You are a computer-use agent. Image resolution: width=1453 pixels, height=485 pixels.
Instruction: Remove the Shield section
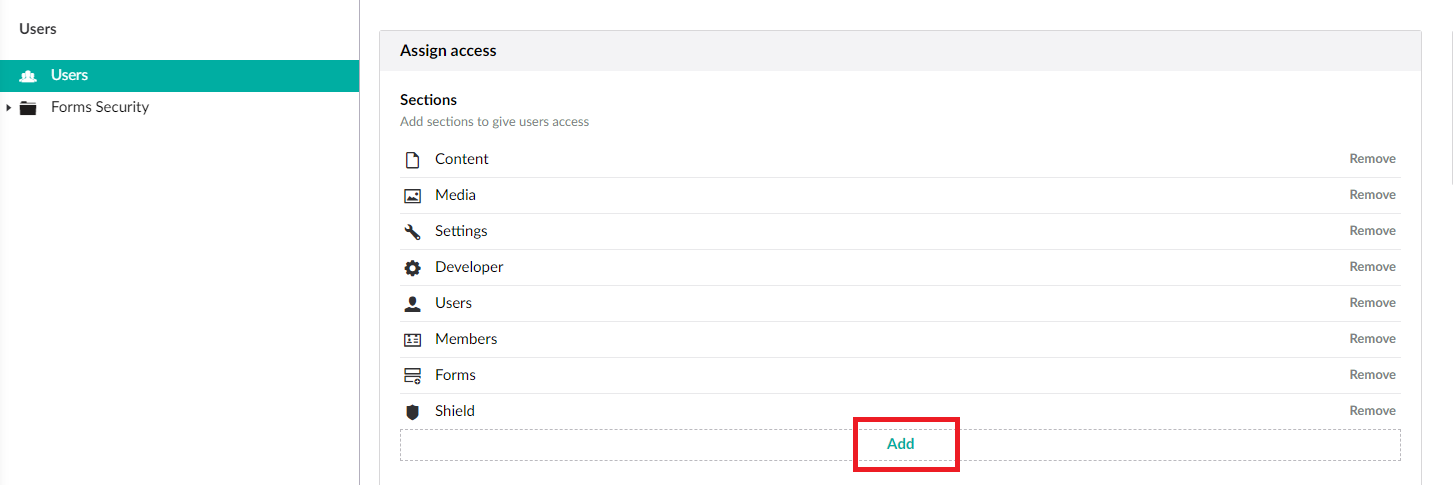point(1372,411)
